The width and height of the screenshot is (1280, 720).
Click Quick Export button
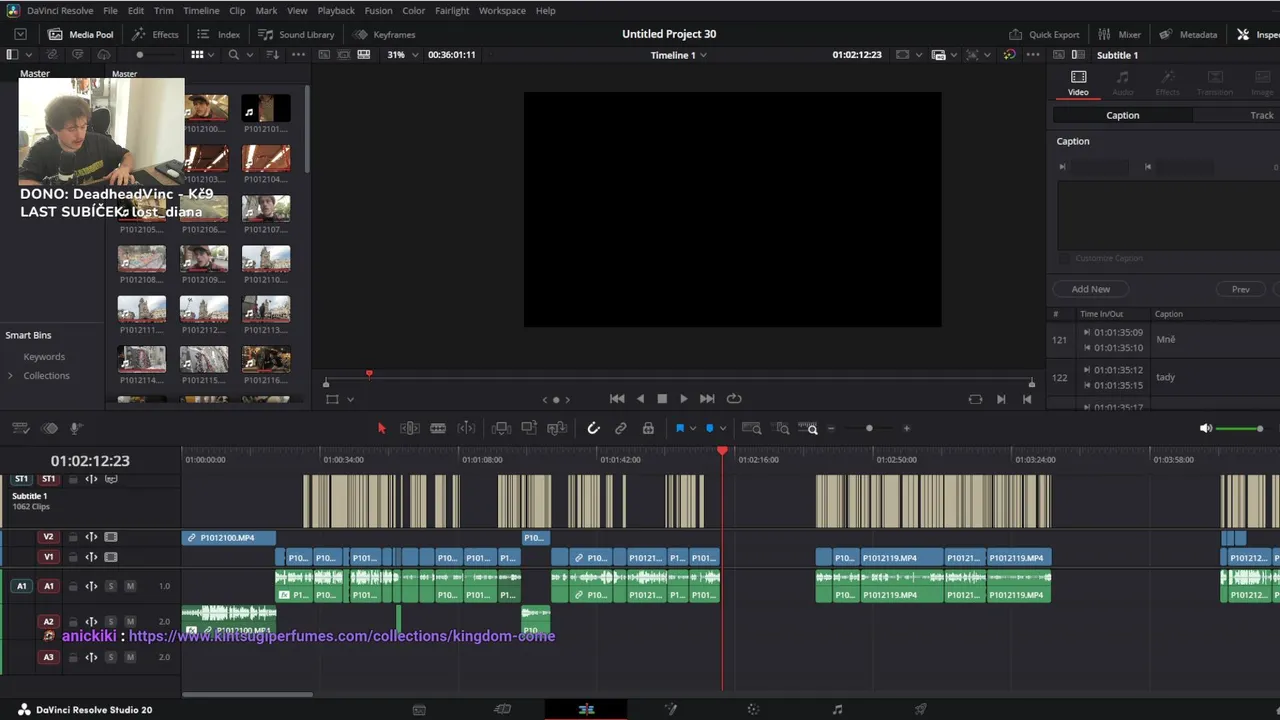pyautogui.click(x=1045, y=34)
